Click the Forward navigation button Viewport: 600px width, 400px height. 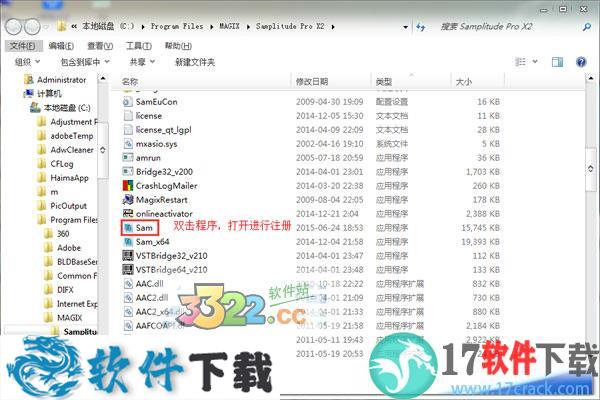[32, 26]
